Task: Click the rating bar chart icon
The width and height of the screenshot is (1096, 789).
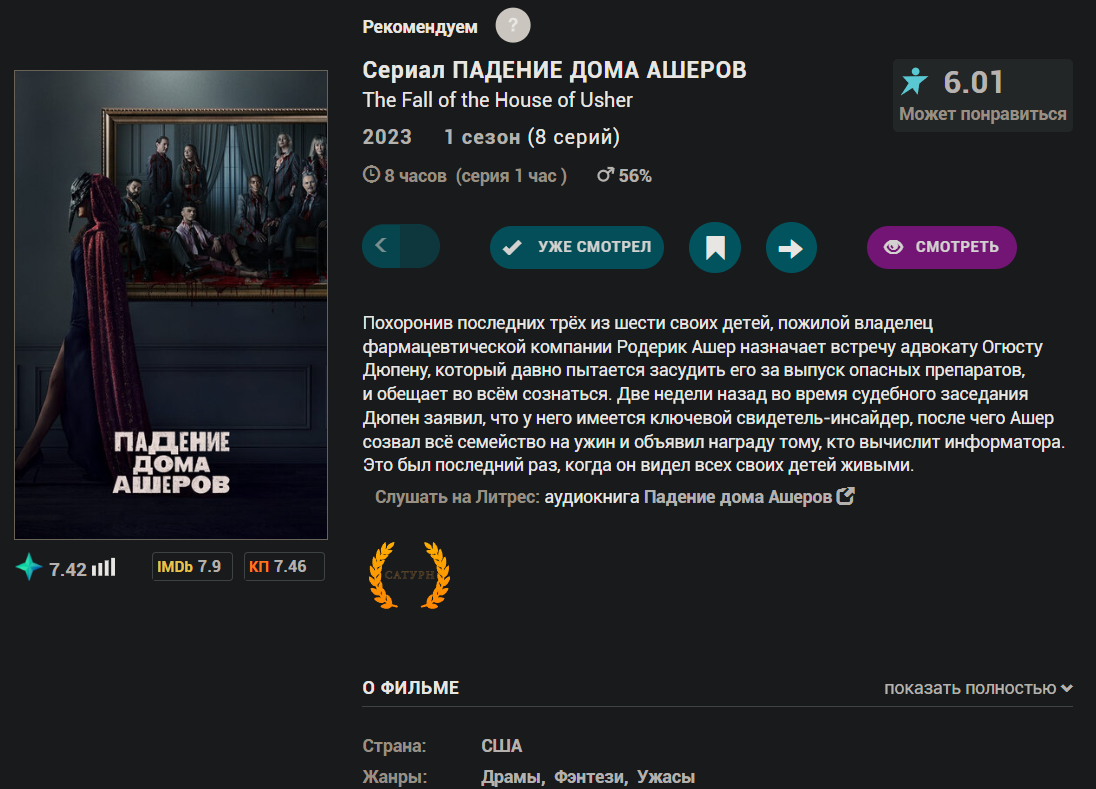Action: tap(103, 567)
